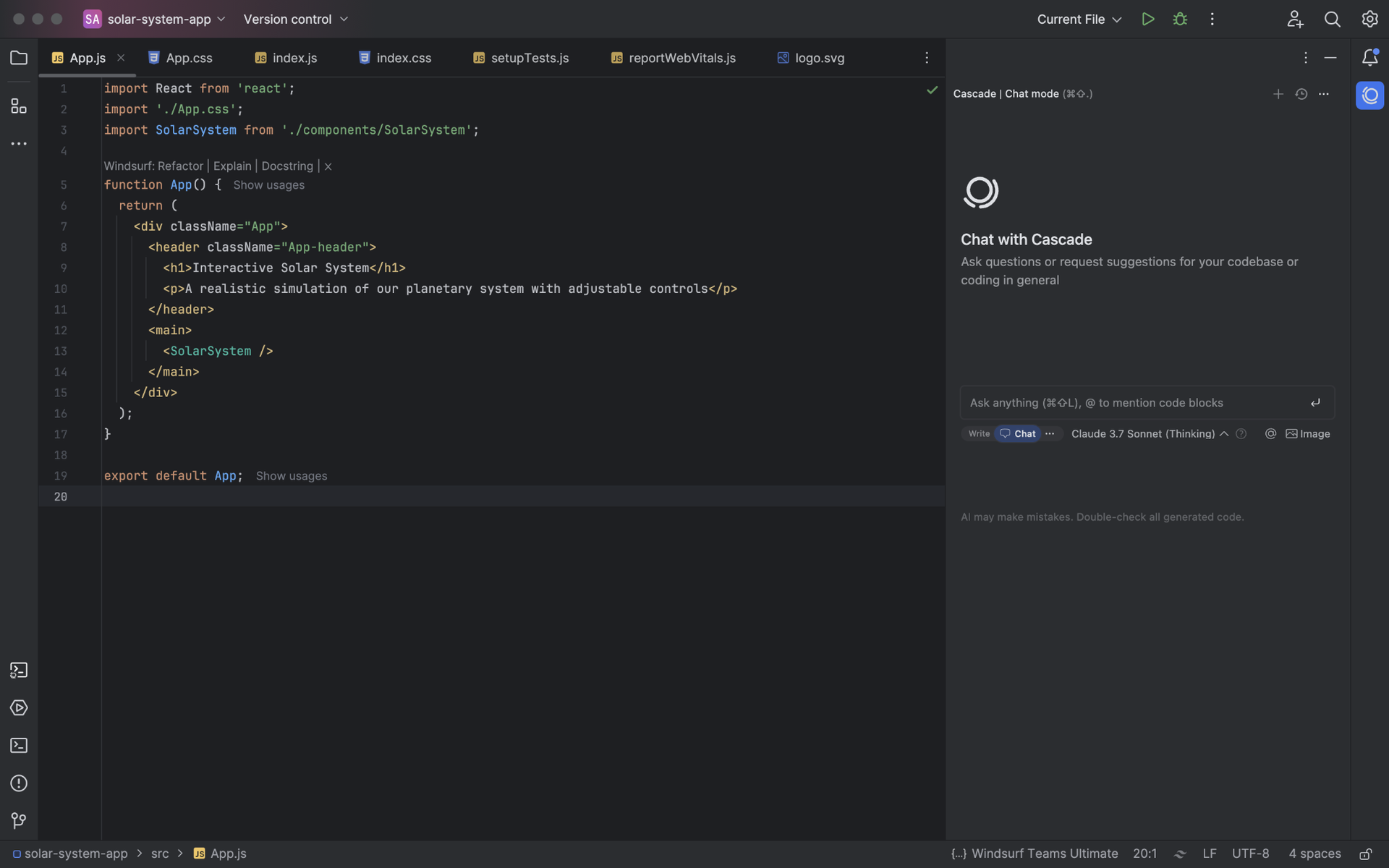Open the Structure tool window

click(x=18, y=106)
